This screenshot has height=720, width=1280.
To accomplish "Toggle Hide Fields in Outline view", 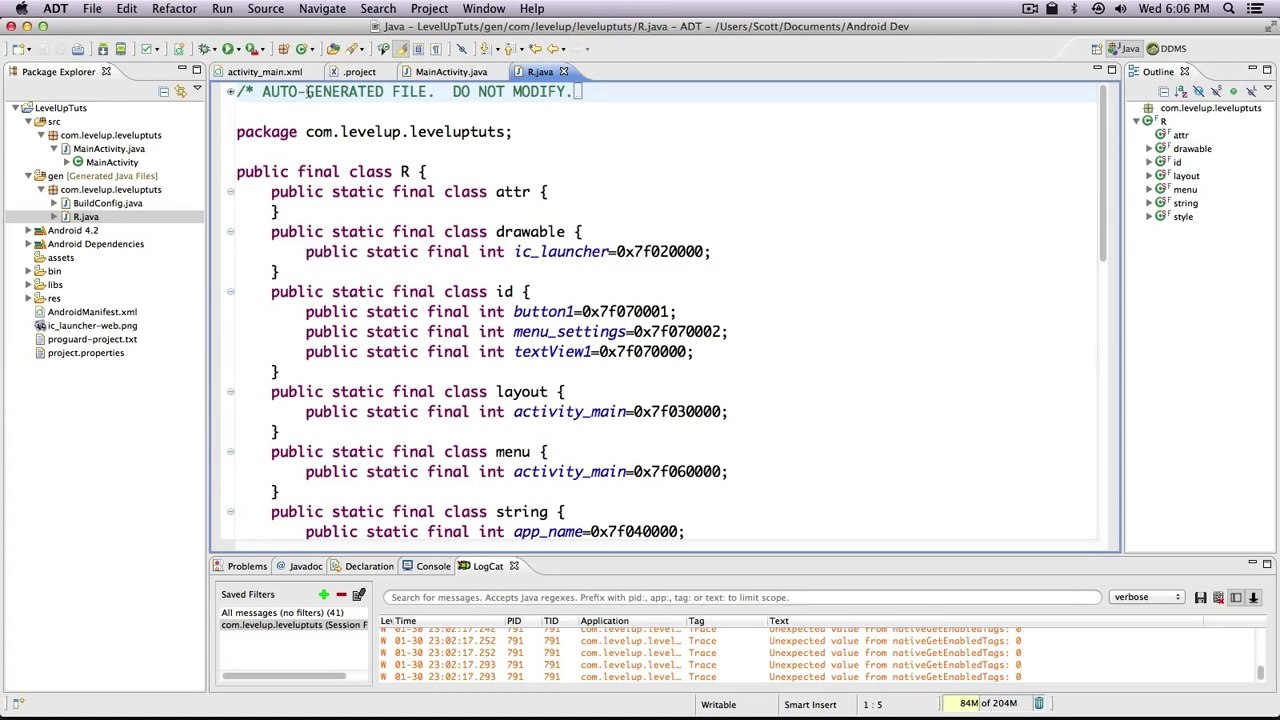I will coord(1198,91).
